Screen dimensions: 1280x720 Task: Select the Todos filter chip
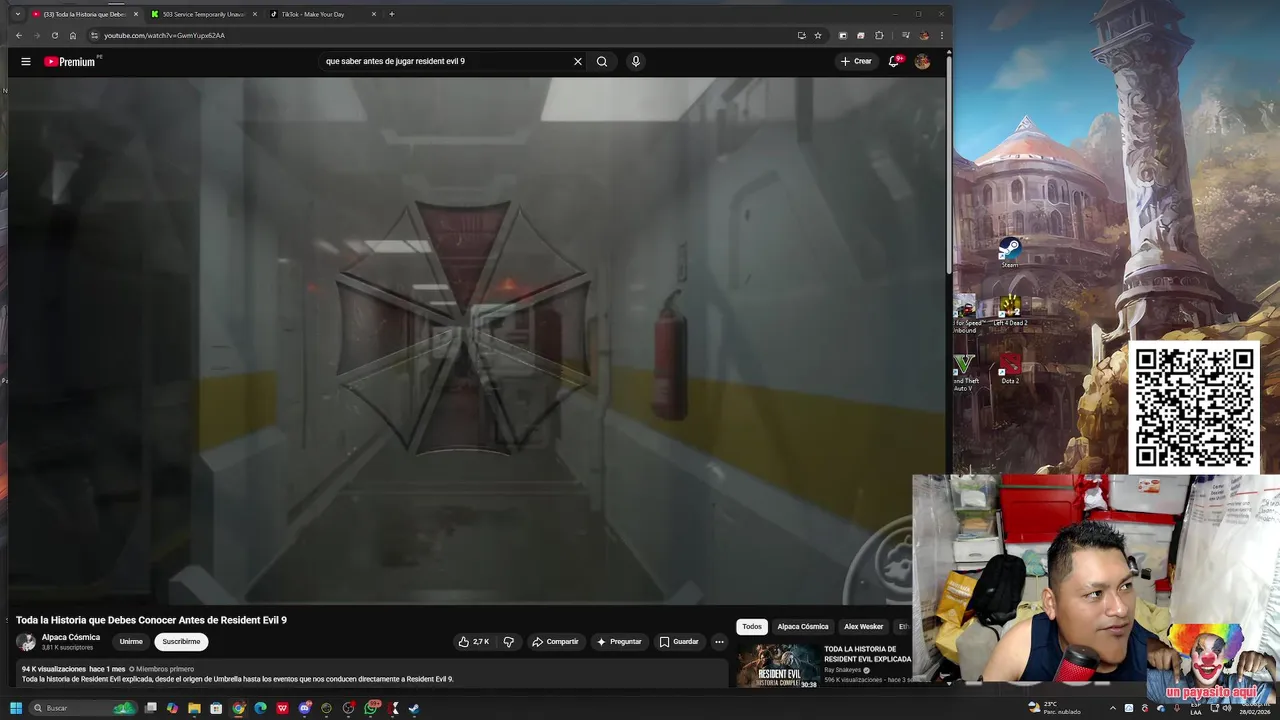(x=752, y=626)
